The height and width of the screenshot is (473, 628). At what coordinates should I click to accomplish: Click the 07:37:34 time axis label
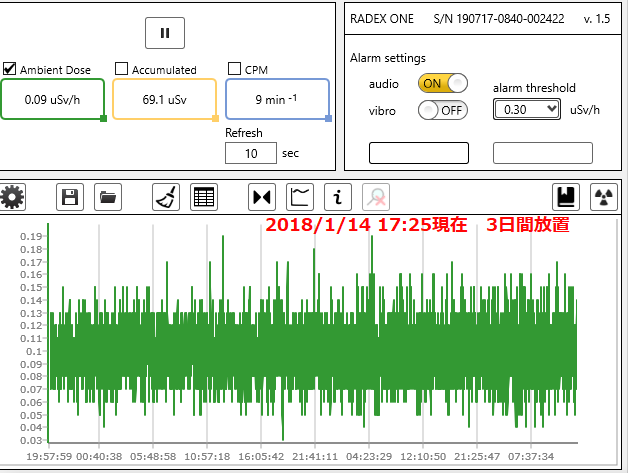[x=531, y=457]
